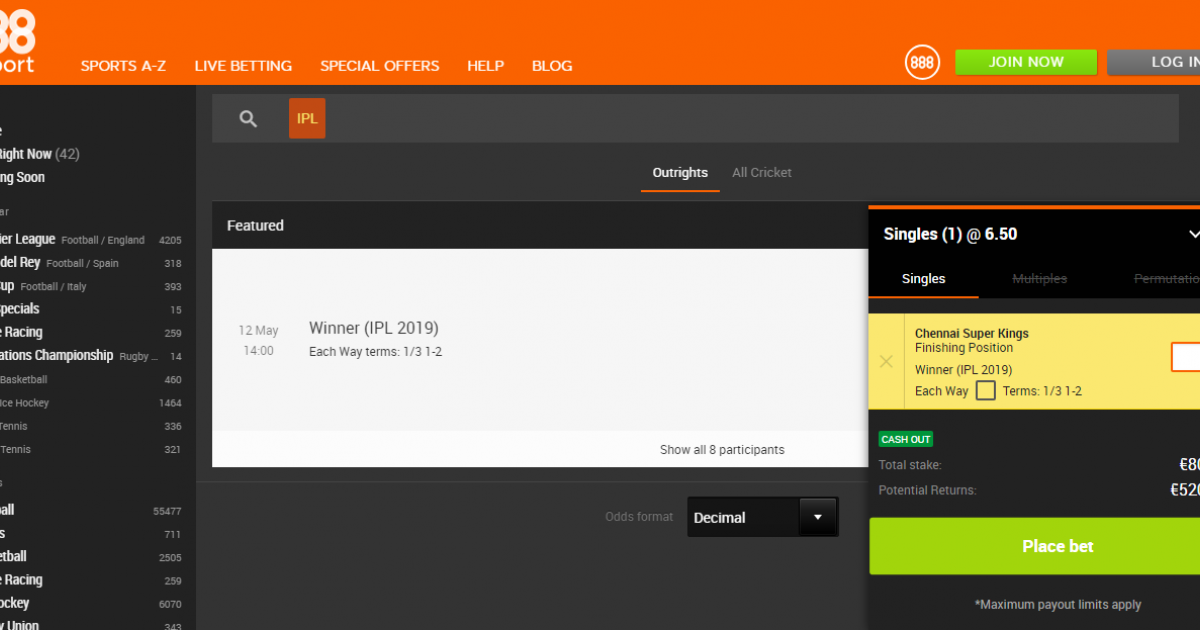Image resolution: width=1200 pixels, height=630 pixels.
Task: Click the 'Potential Returns:' label
Action: (927, 490)
